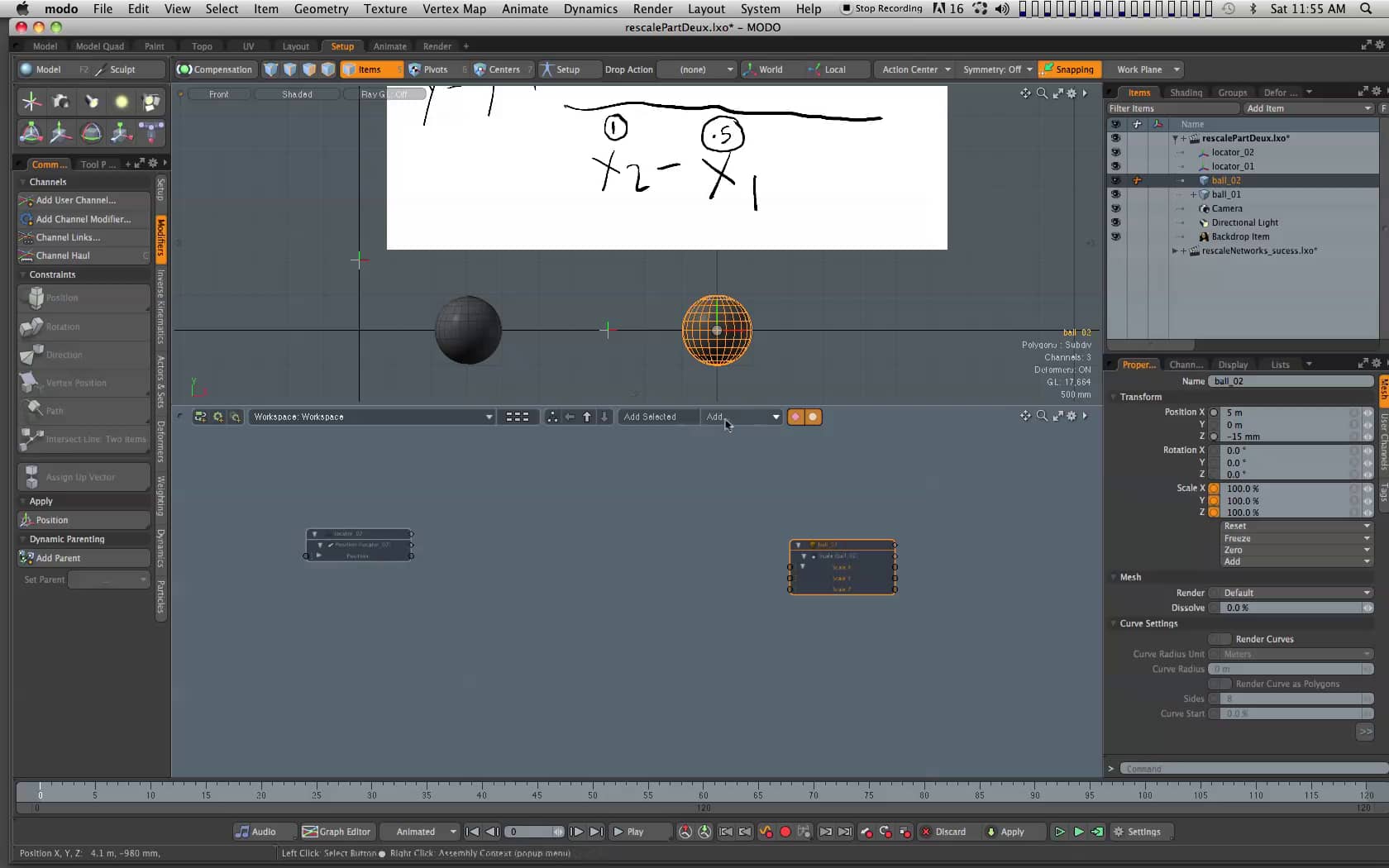Open Channel Links tool
The width and height of the screenshot is (1389, 868).
[84, 237]
